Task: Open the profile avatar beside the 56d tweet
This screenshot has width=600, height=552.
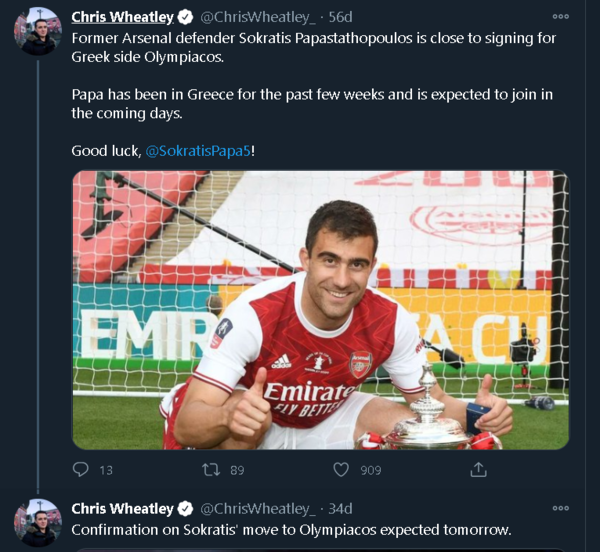Action: (38, 31)
